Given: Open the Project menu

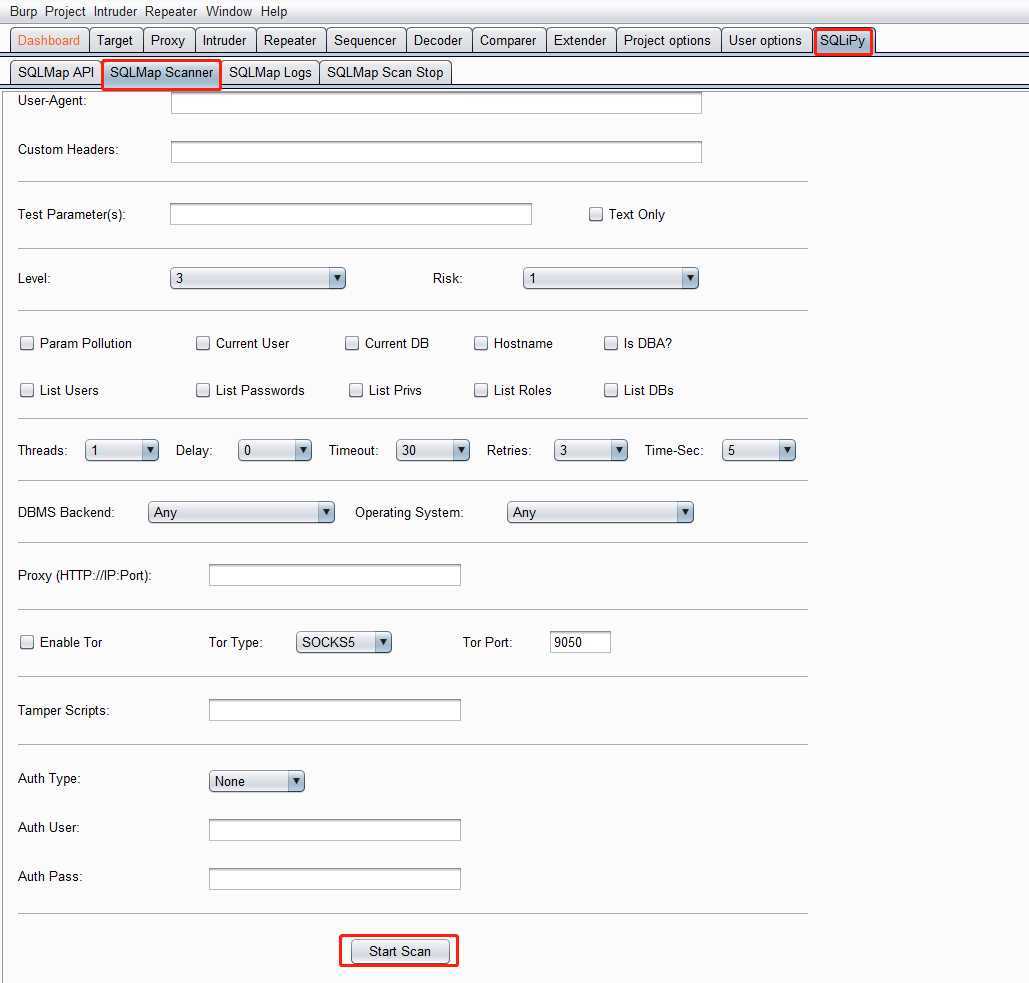Looking at the screenshot, I should 65,11.
